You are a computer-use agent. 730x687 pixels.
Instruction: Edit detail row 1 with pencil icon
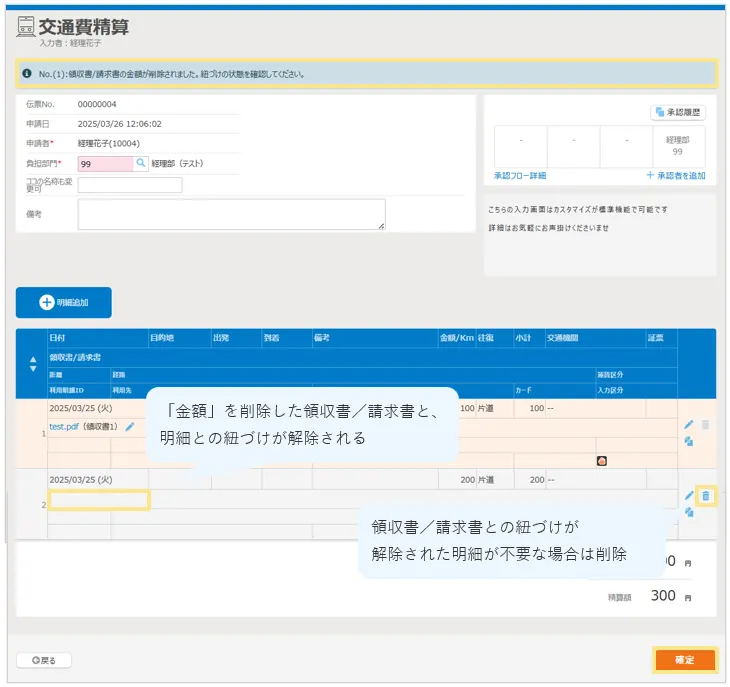pyautogui.click(x=689, y=425)
